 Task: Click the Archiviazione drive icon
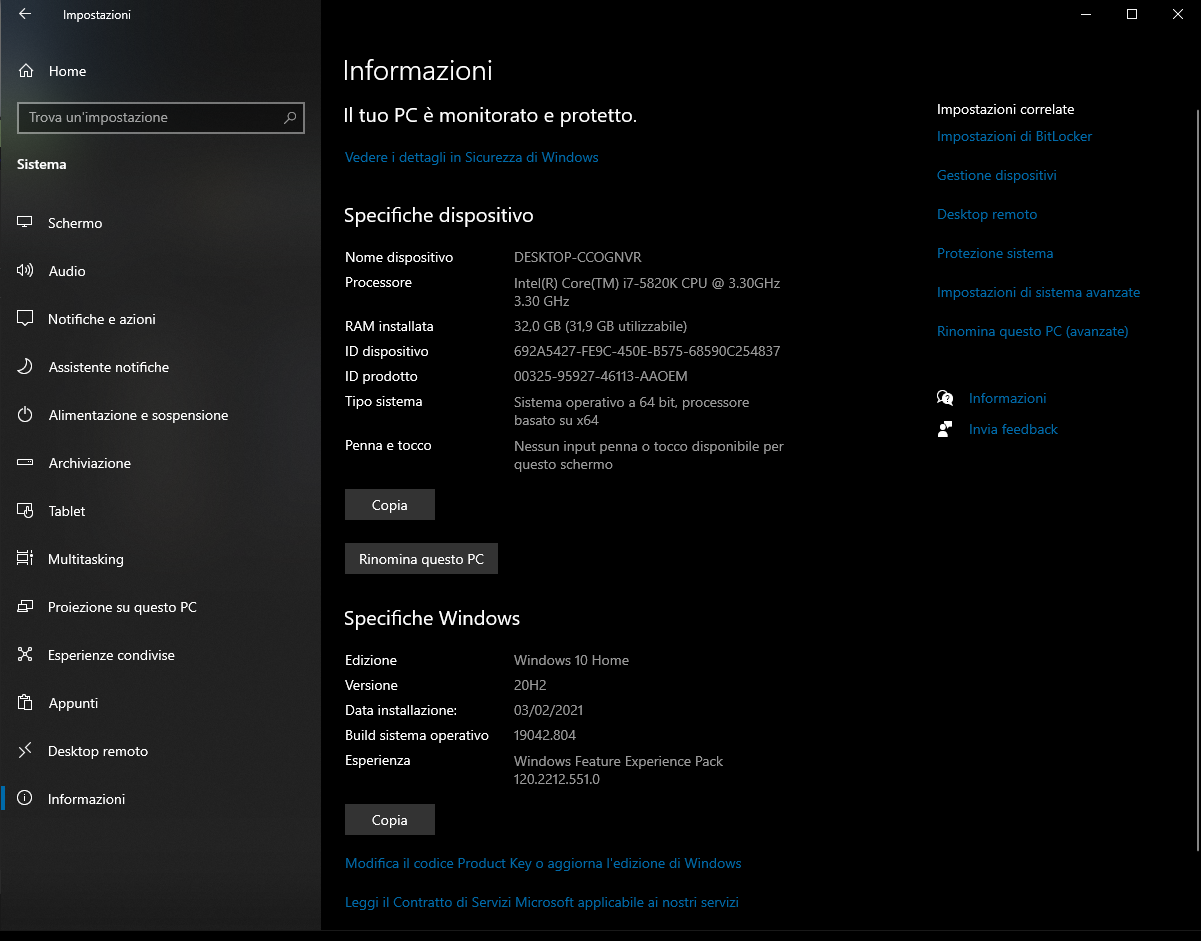[x=26, y=463]
